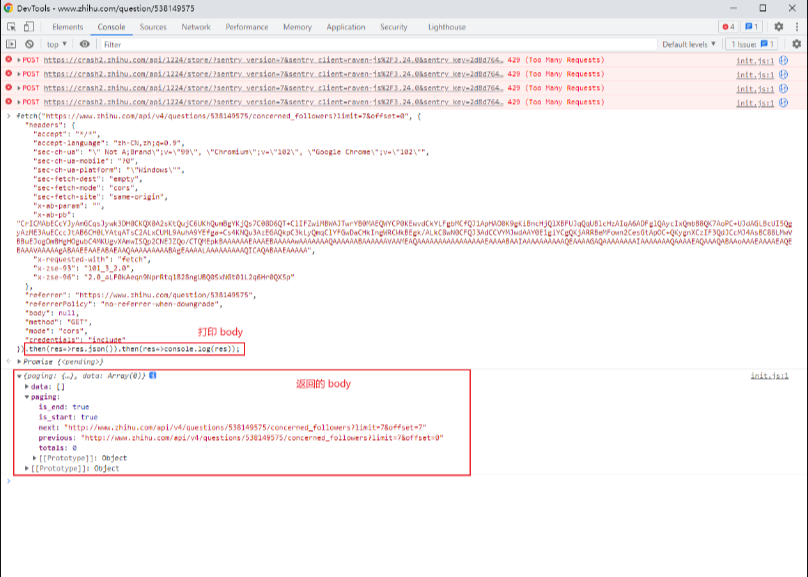Switch to the Performance tab
The image size is (808, 577).
click(247, 27)
